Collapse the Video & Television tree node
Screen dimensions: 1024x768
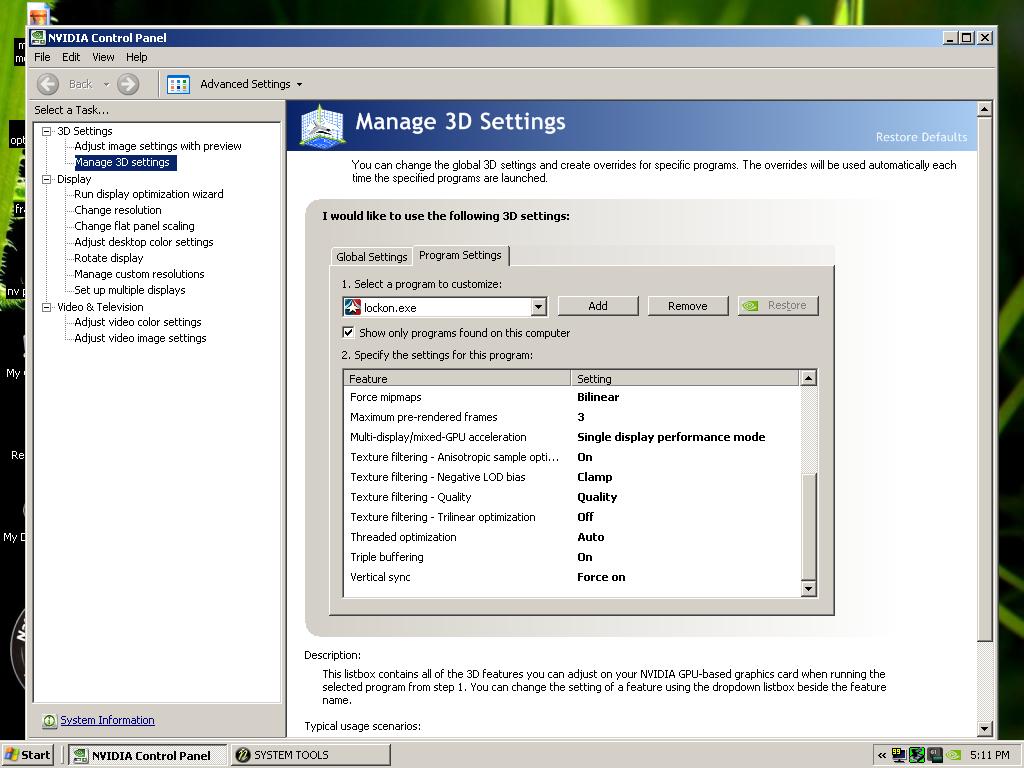(x=46, y=307)
